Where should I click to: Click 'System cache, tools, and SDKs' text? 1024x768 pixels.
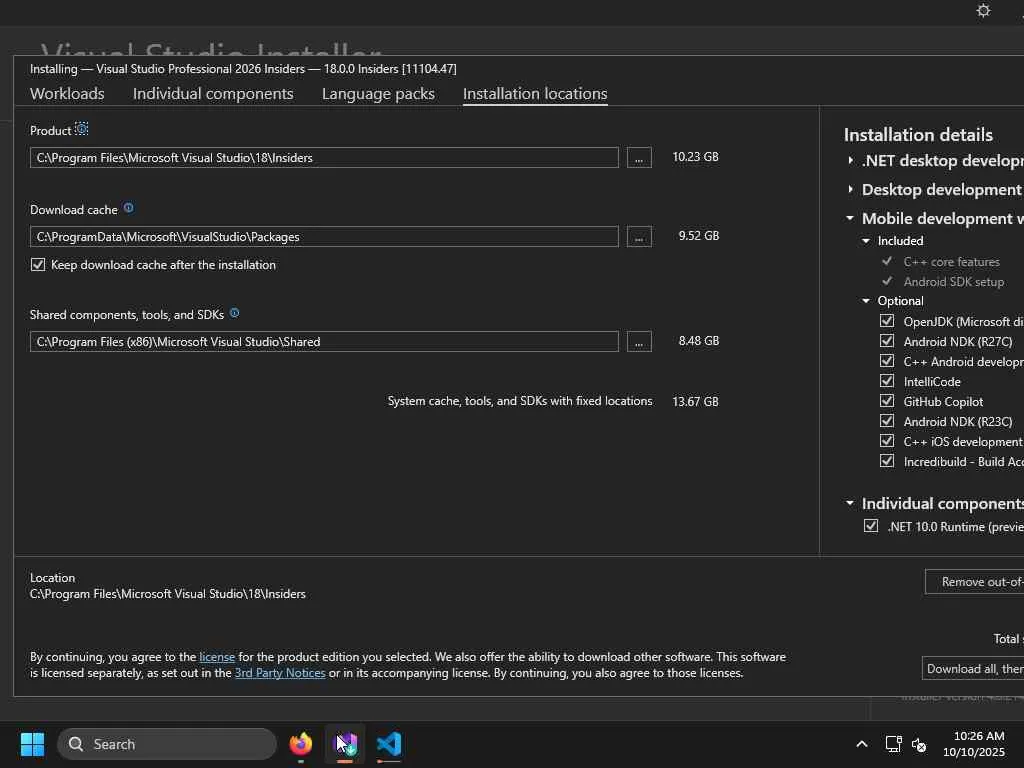point(520,401)
